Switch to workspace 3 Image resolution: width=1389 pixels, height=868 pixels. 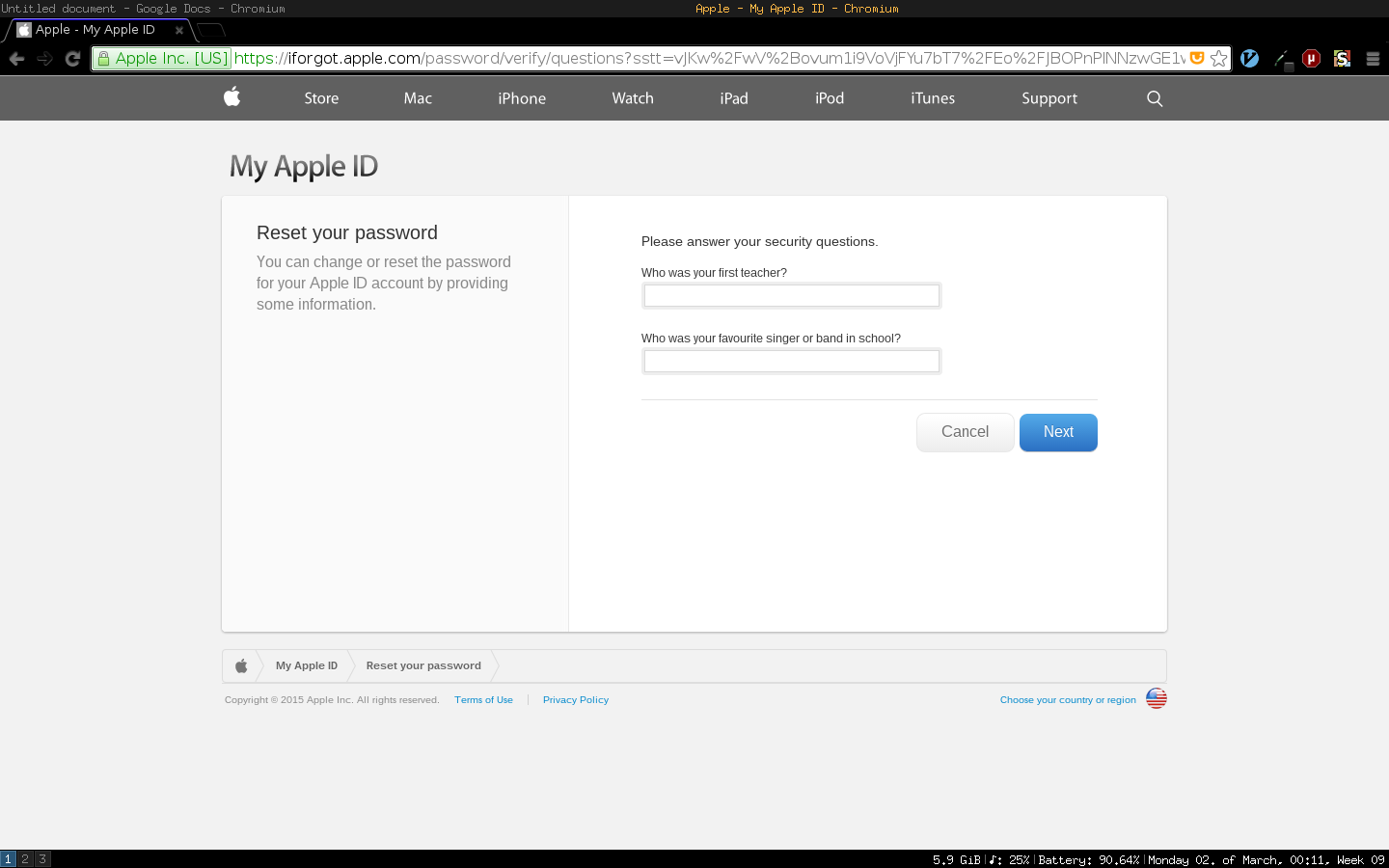click(x=42, y=859)
